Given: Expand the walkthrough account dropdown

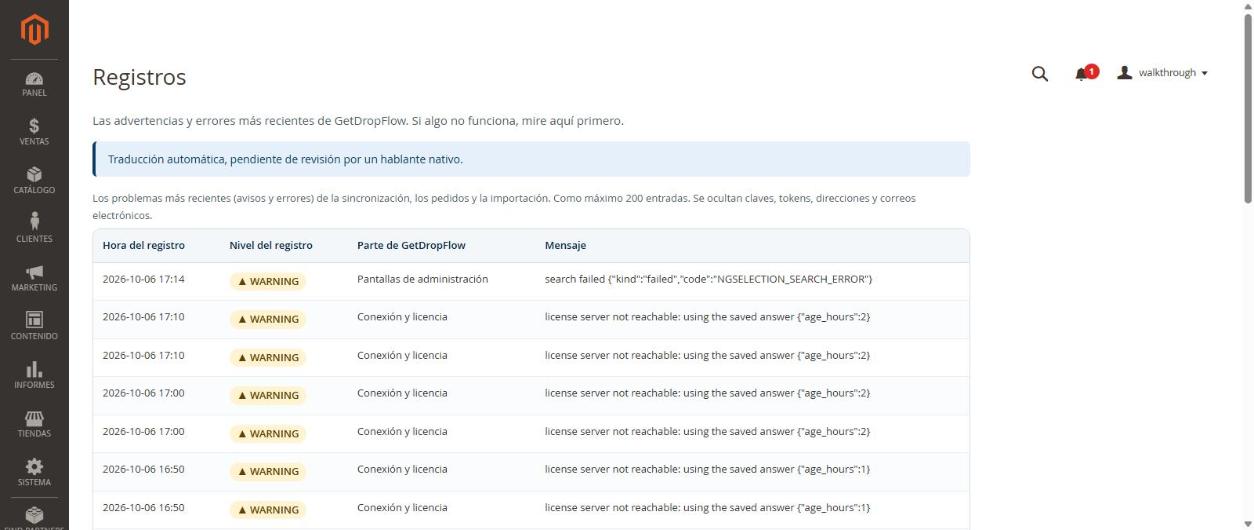Looking at the screenshot, I should tap(1163, 73).
